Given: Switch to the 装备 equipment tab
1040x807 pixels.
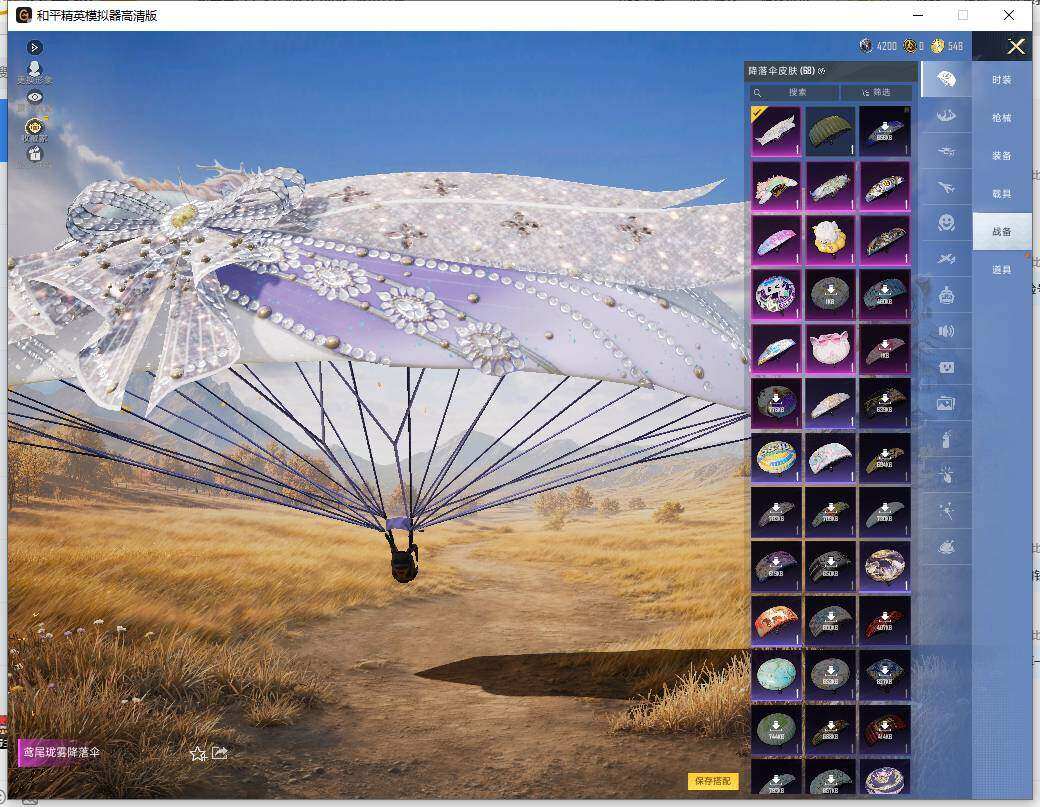Looking at the screenshot, I should point(1002,155).
